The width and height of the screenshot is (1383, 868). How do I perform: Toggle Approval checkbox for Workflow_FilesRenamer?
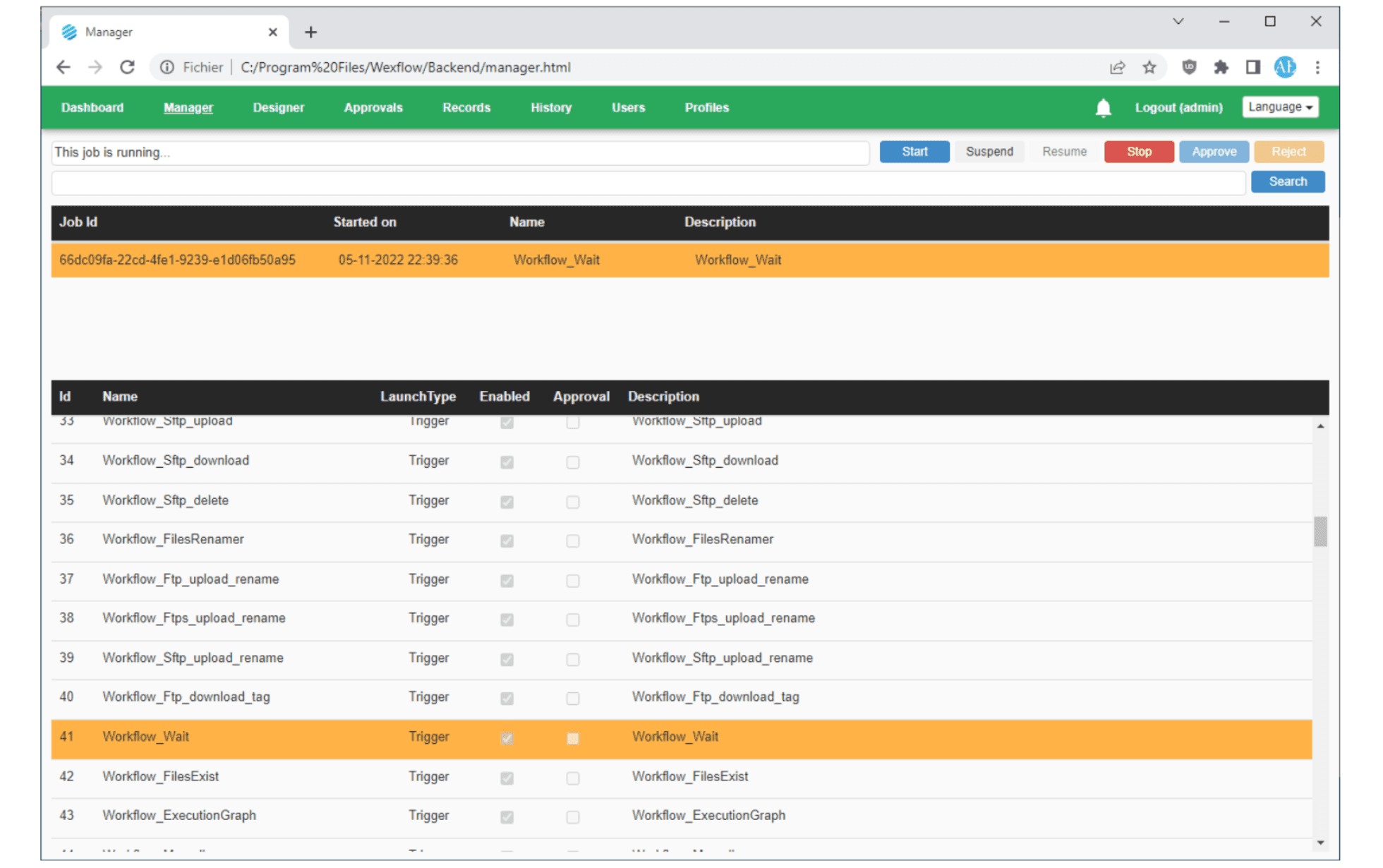coord(572,541)
